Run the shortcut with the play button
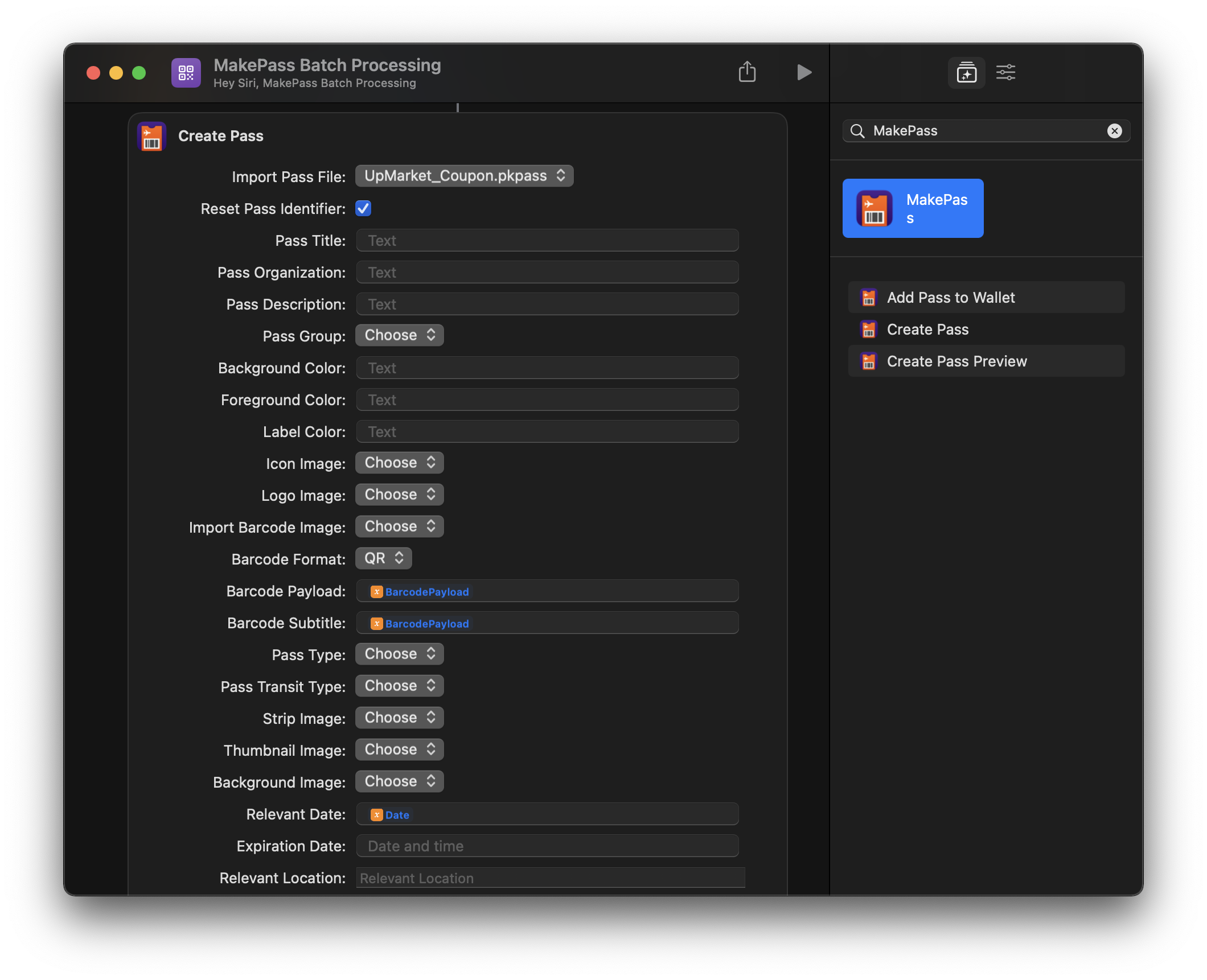This screenshot has height=980, width=1207. click(x=803, y=72)
